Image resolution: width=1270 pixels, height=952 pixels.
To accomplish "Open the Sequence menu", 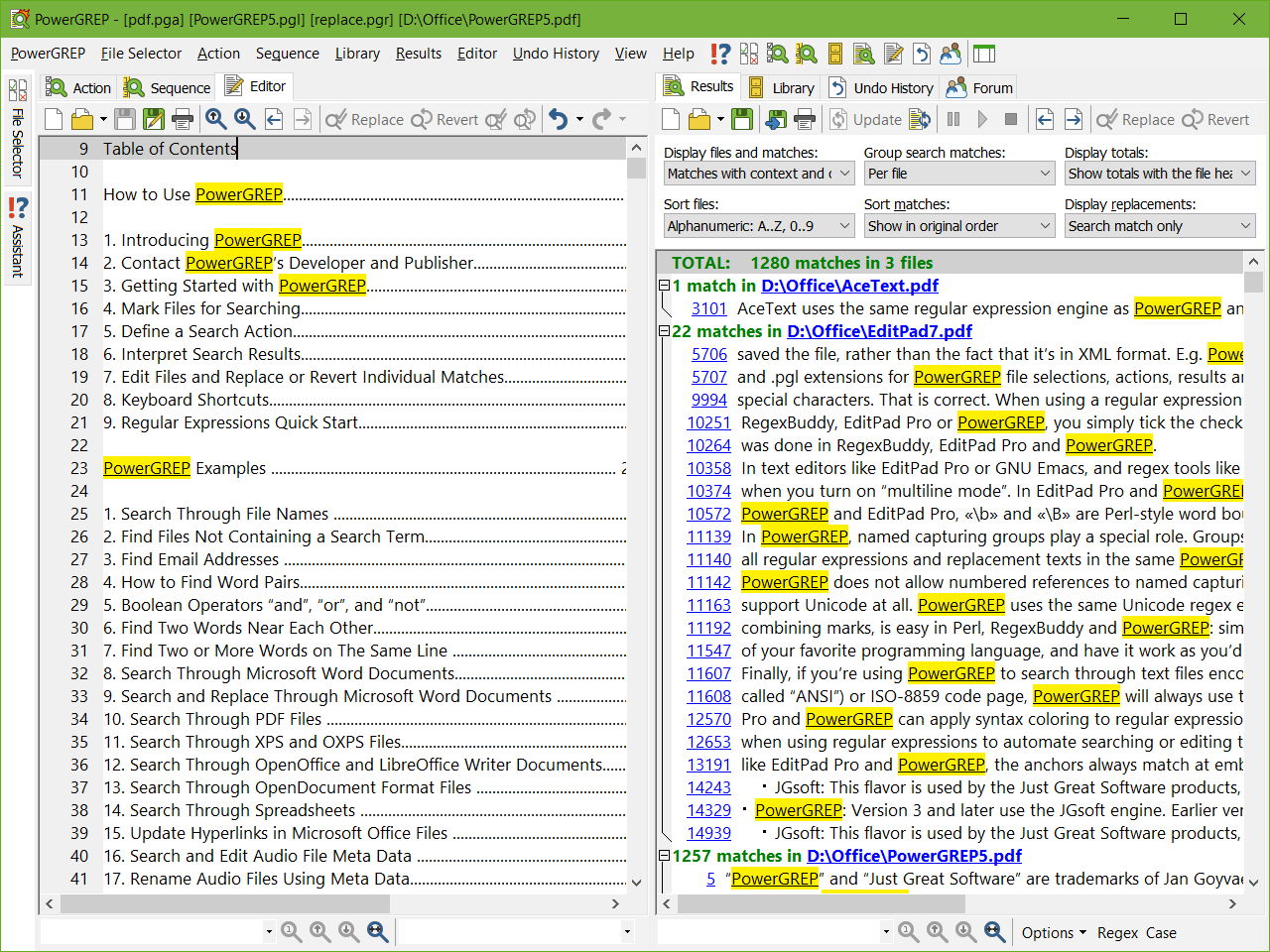I will click(287, 54).
